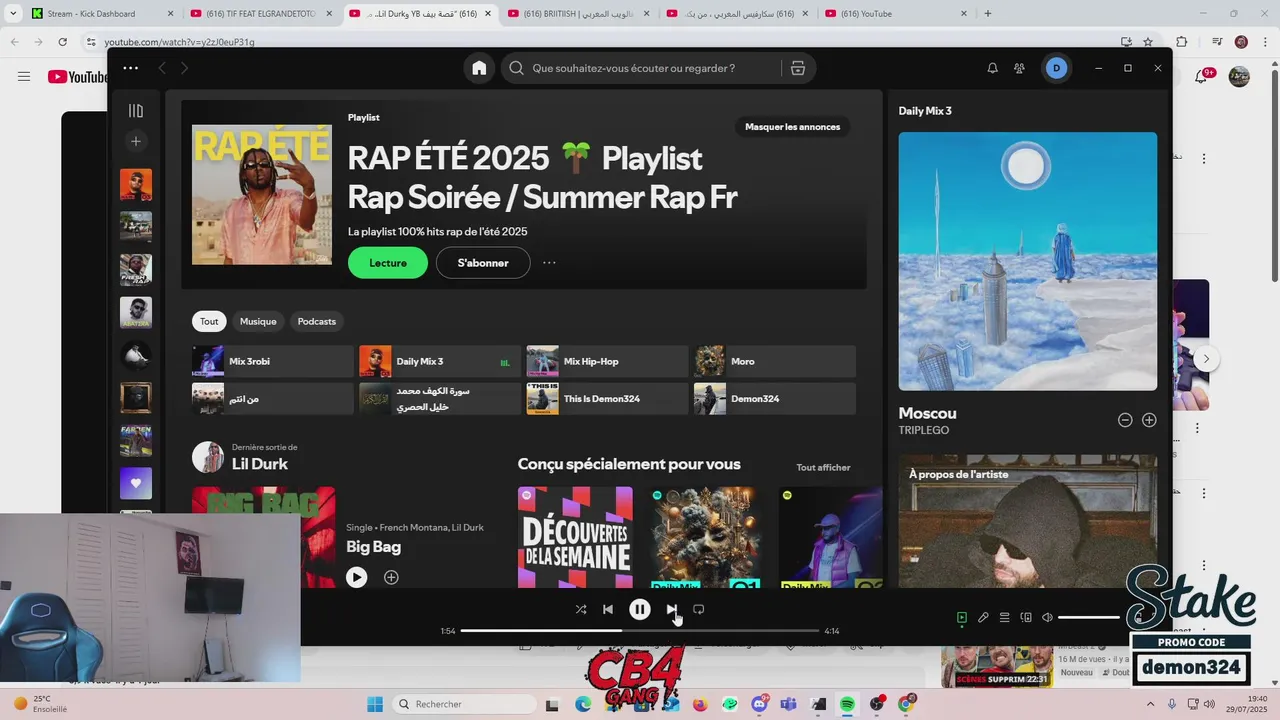Open the Daily Mix 3 shortcut

pyautogui.click(x=439, y=361)
